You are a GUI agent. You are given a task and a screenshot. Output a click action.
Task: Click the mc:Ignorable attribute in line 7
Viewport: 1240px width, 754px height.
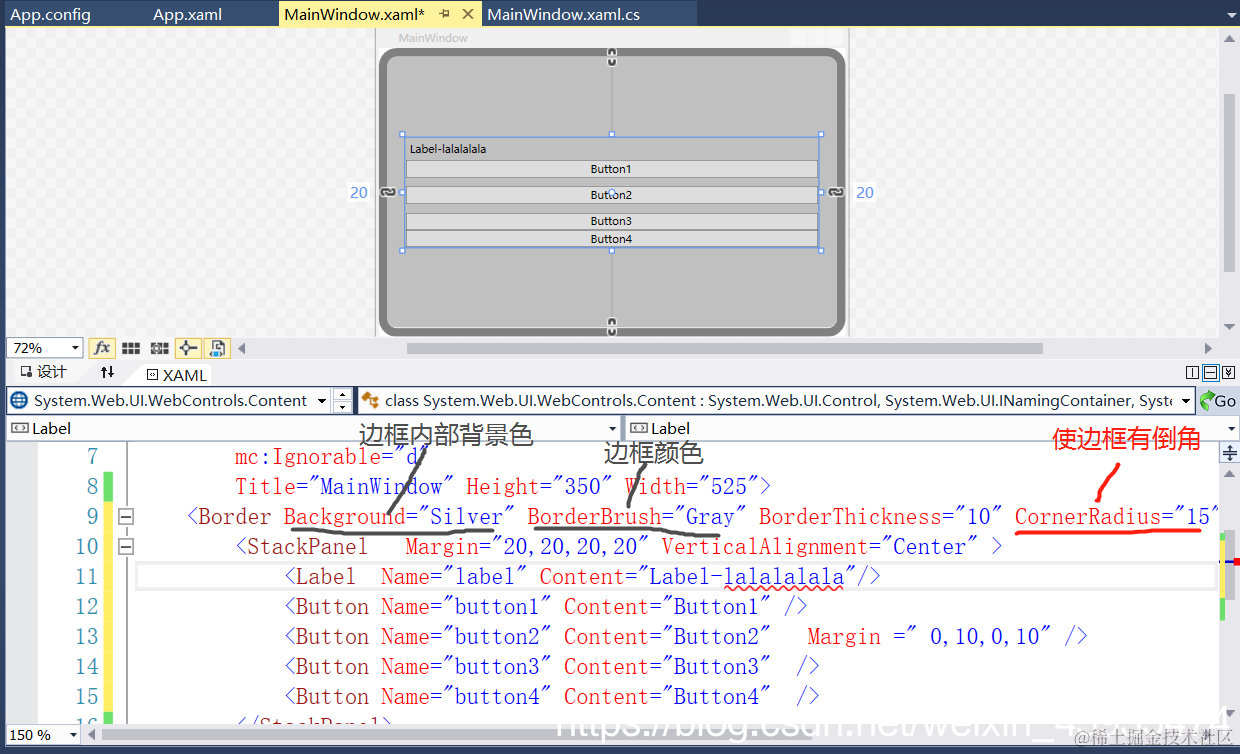click(308, 457)
